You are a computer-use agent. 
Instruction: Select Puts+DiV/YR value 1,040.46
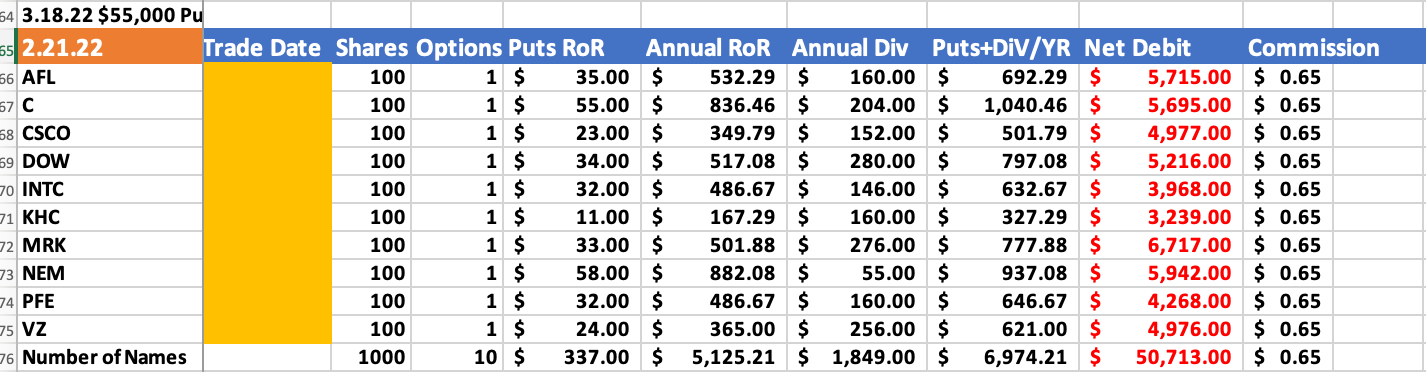(1003, 105)
